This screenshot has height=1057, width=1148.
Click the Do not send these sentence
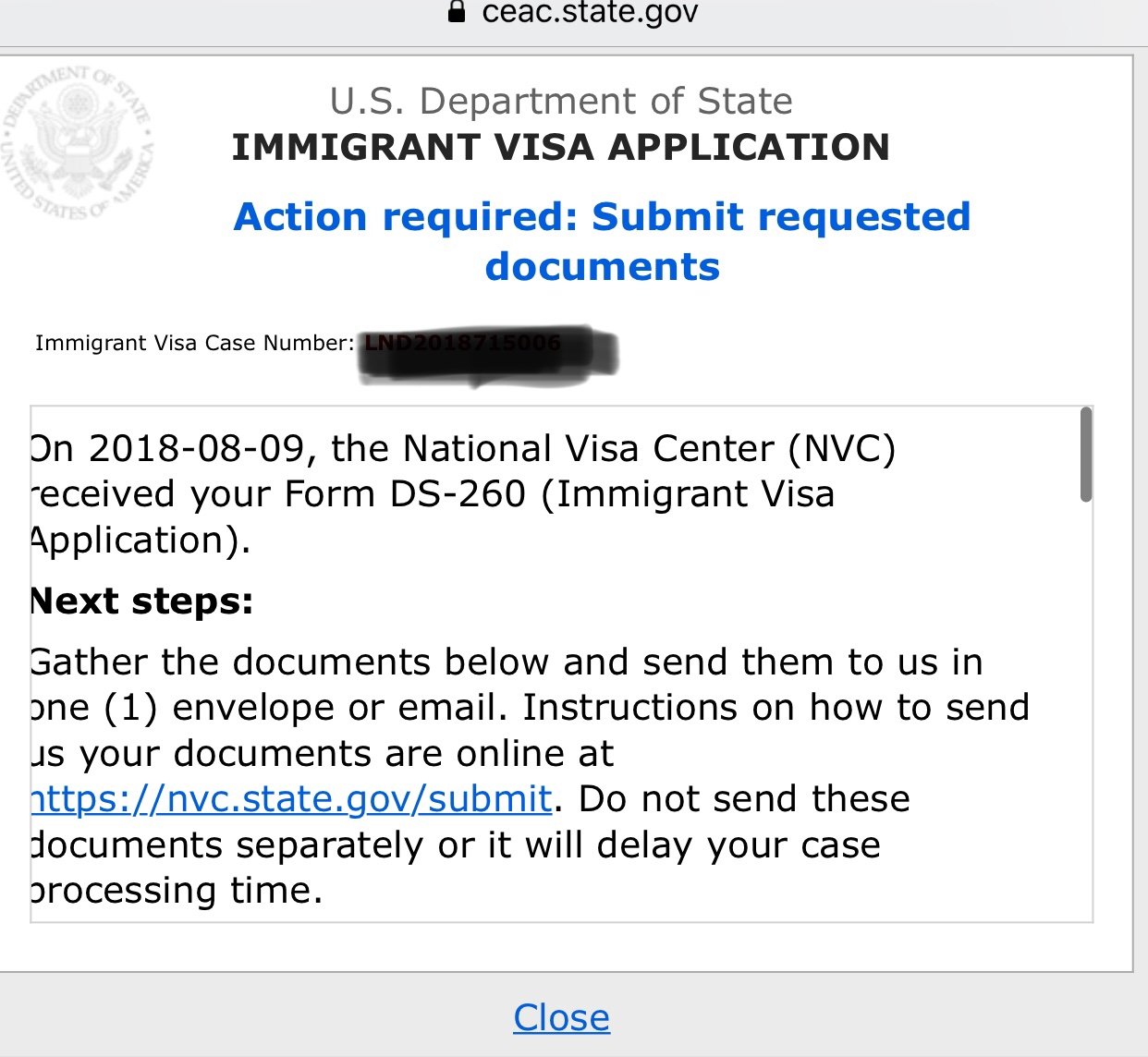pos(744,798)
